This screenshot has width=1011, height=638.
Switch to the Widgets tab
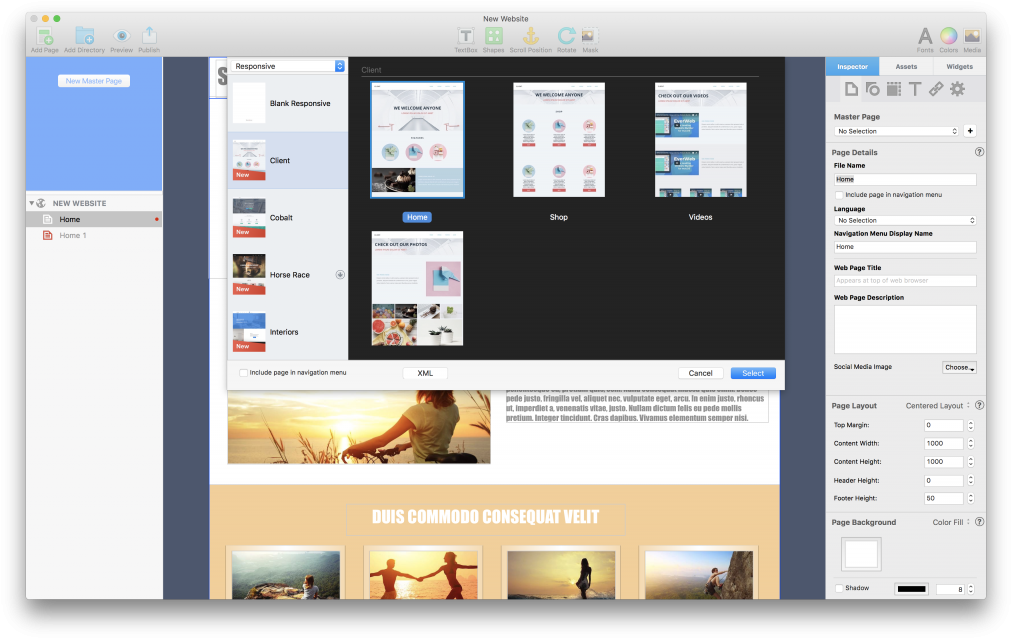(959, 66)
